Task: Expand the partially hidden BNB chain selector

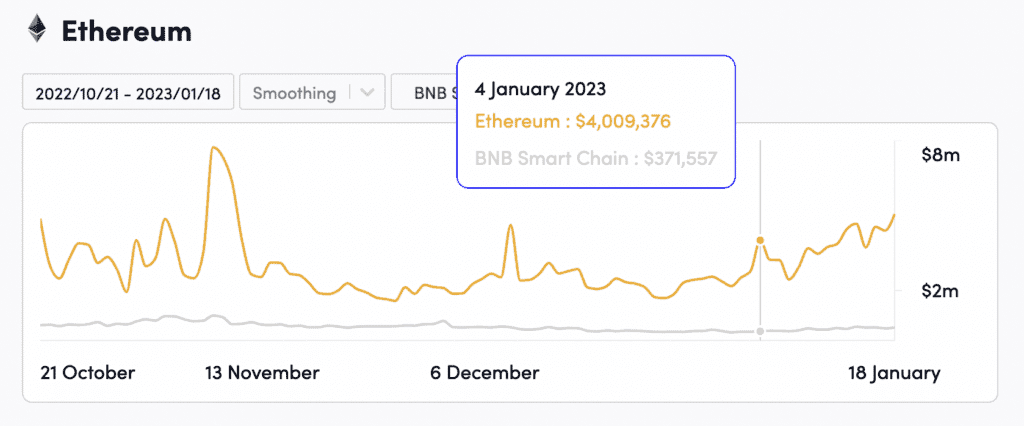Action: click(x=425, y=93)
